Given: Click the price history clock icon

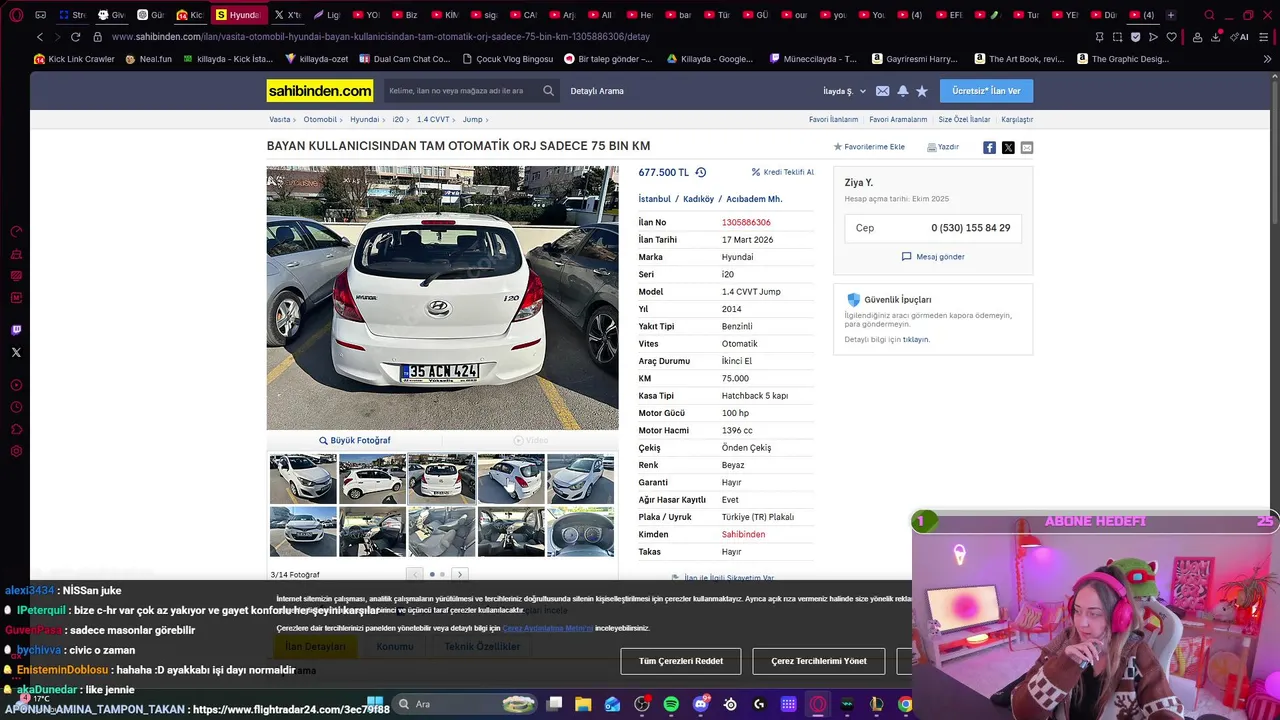Looking at the screenshot, I should [x=701, y=172].
